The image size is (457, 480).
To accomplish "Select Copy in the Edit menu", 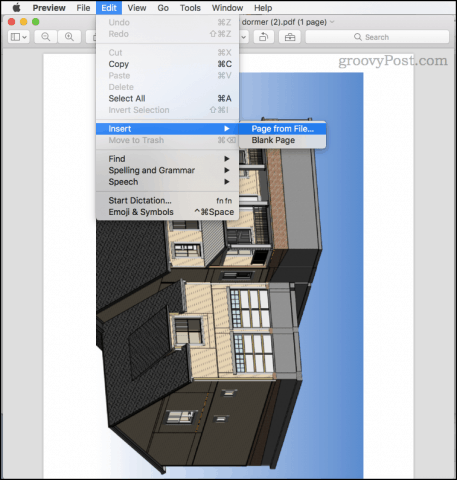I will pos(167,64).
